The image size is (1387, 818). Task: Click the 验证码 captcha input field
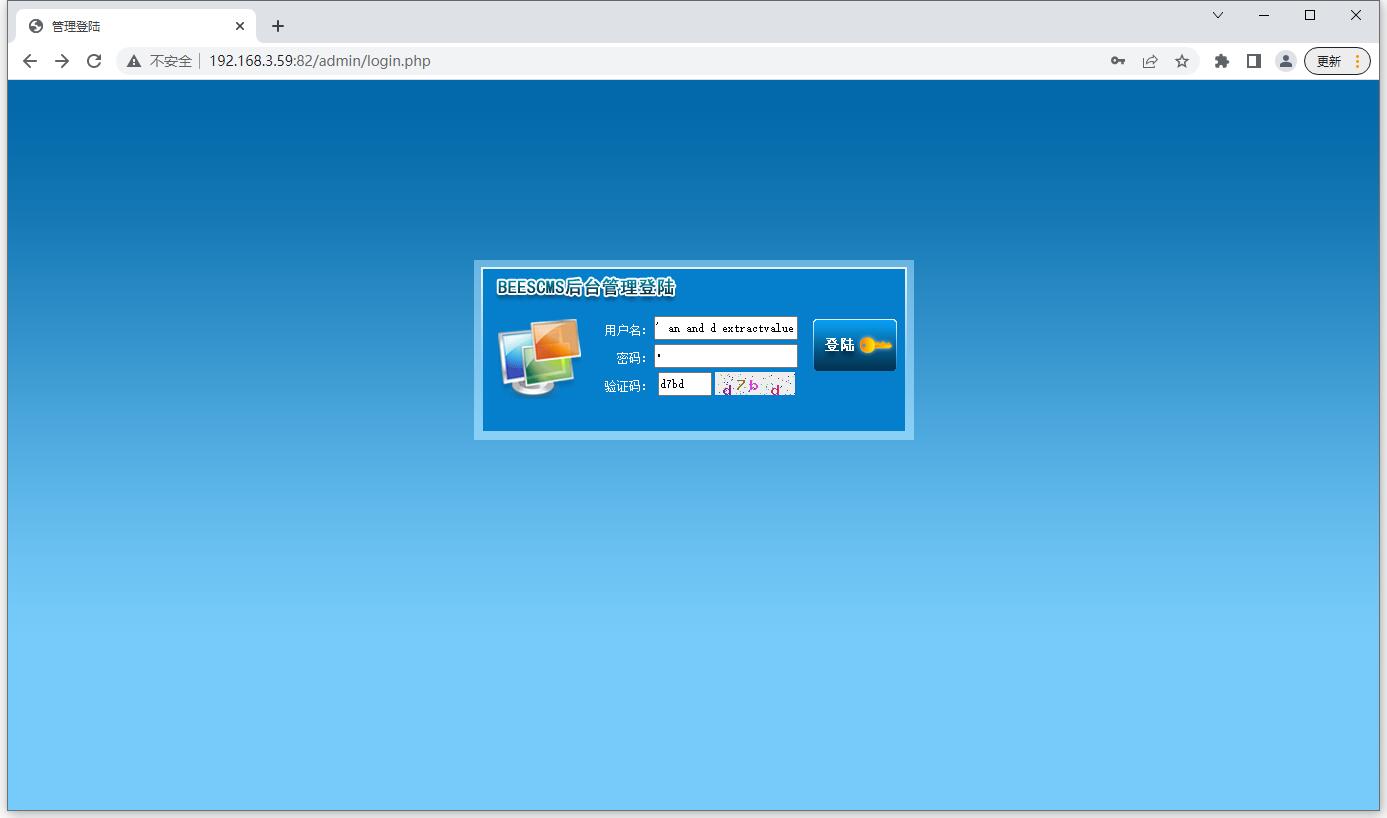[x=685, y=384]
